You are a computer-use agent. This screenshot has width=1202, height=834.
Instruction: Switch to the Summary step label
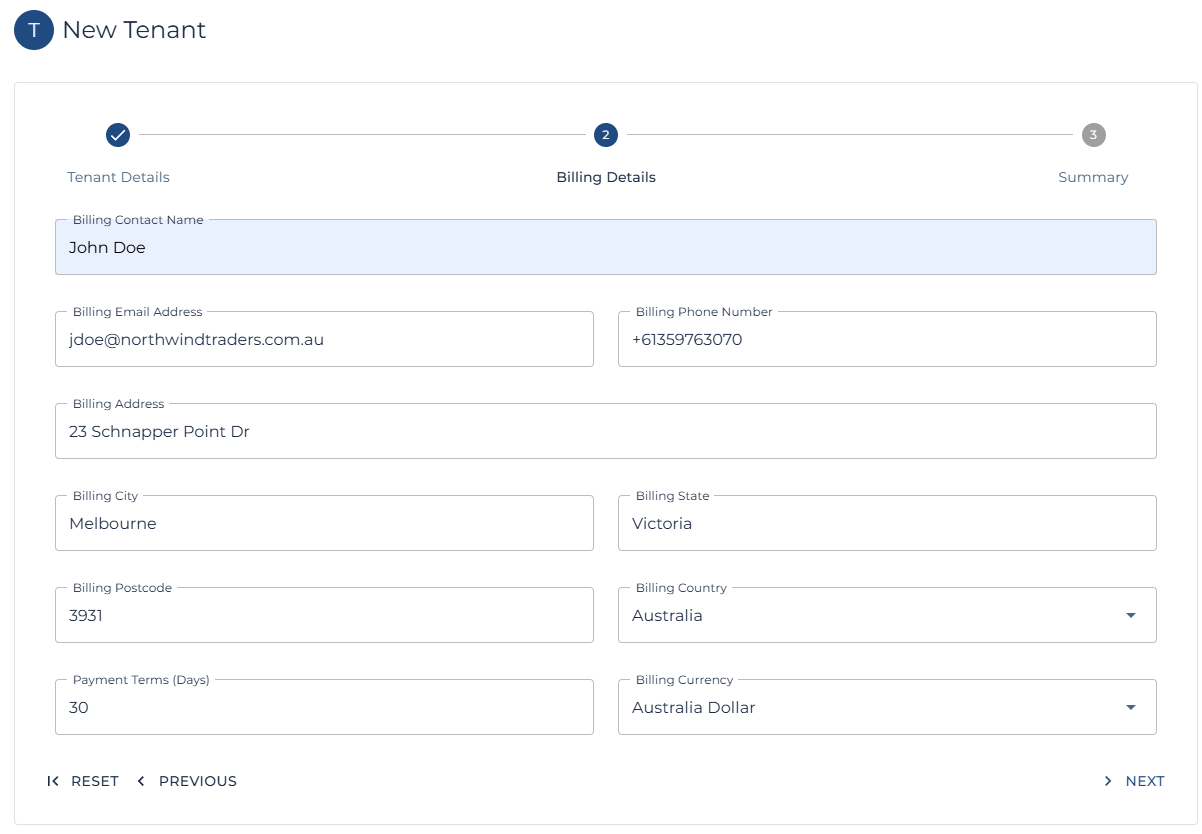pyautogui.click(x=1093, y=177)
